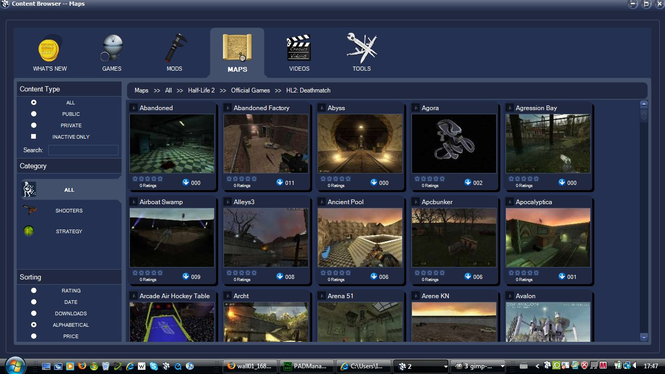This screenshot has width=665, height=374.
Task: Enable the INACTIVE ONLY checkbox
Action: click(x=34, y=137)
